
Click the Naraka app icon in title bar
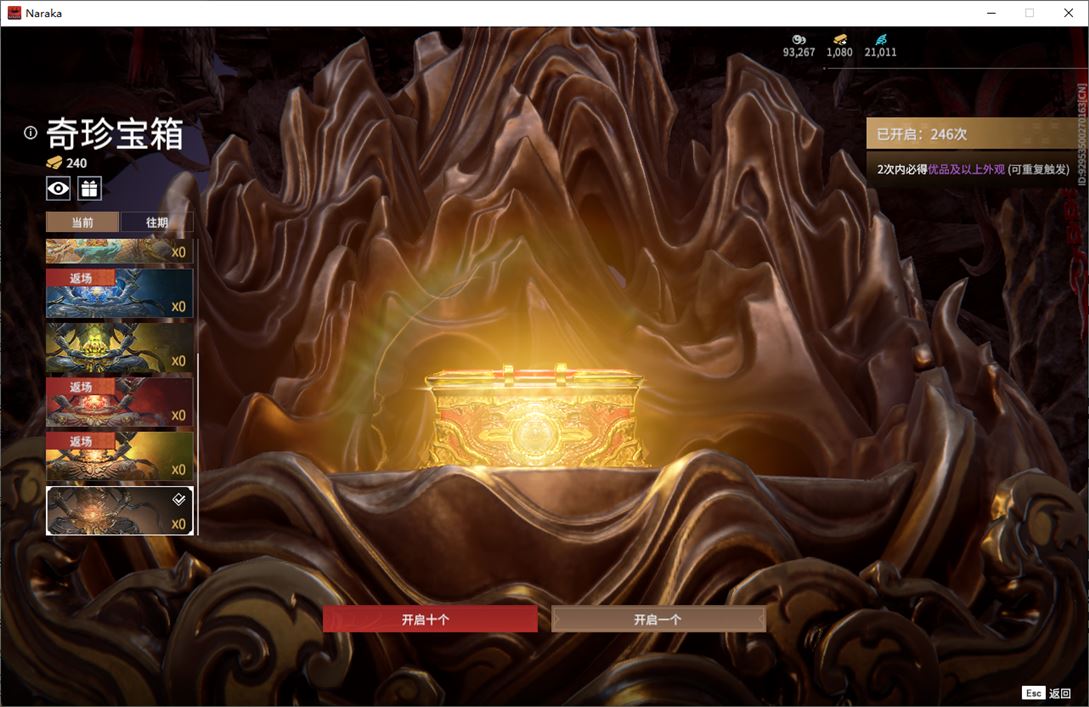pyautogui.click(x=14, y=13)
